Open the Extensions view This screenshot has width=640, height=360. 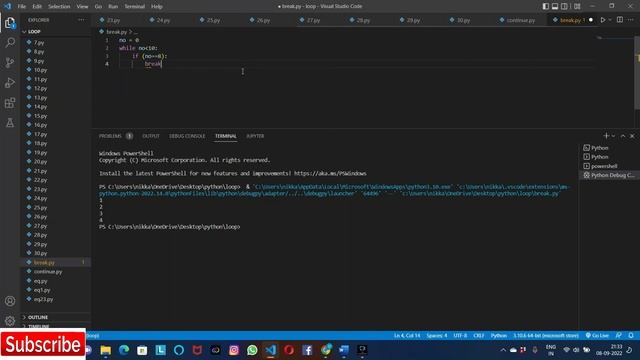point(10,102)
